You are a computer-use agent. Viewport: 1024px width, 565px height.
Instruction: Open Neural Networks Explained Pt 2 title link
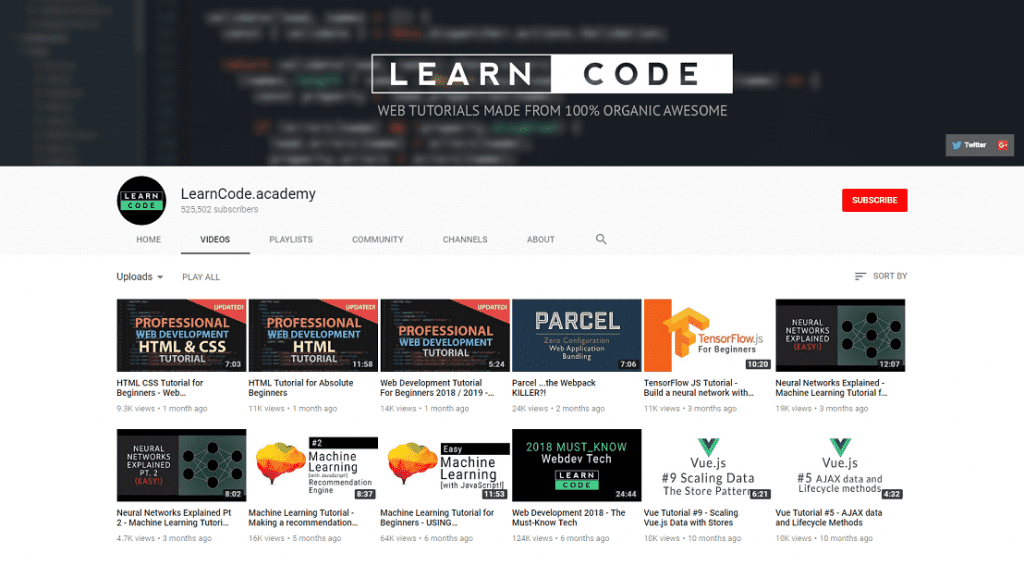pos(174,518)
